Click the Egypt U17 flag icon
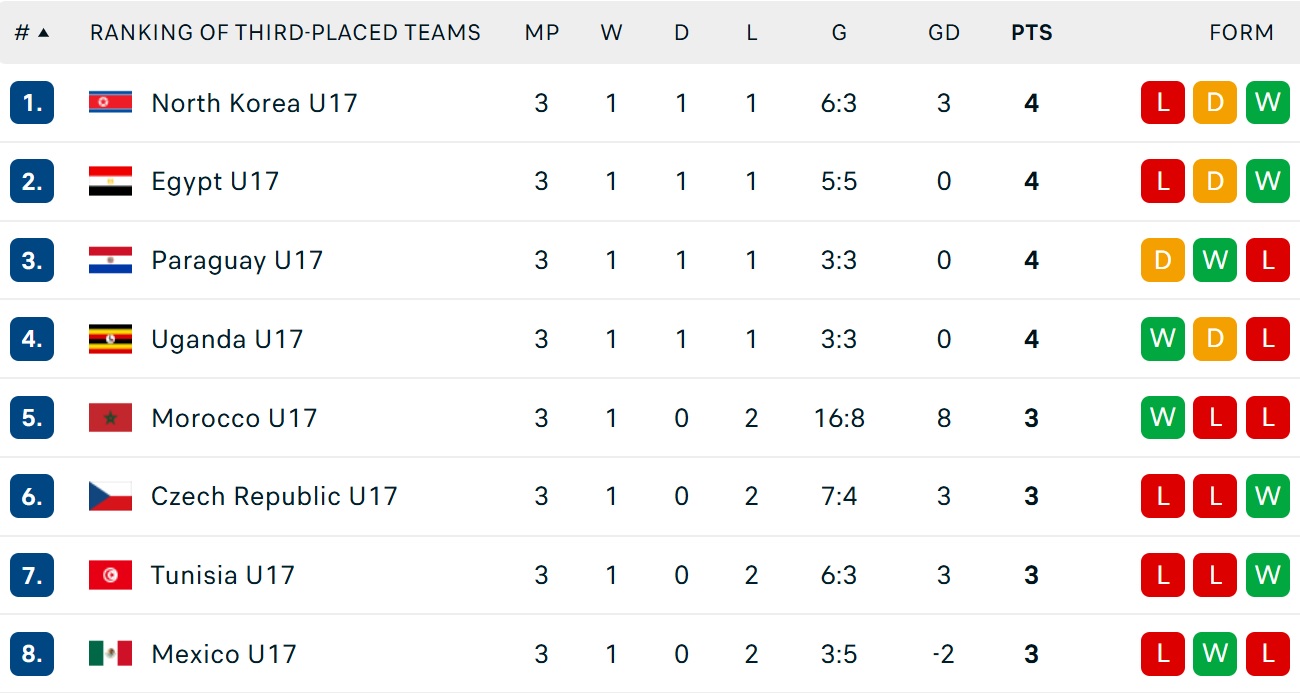Screen dimensions: 1300x693 coord(110,181)
